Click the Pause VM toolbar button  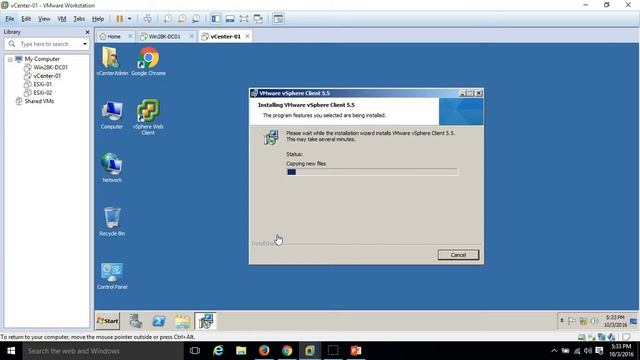pyautogui.click(x=120, y=19)
